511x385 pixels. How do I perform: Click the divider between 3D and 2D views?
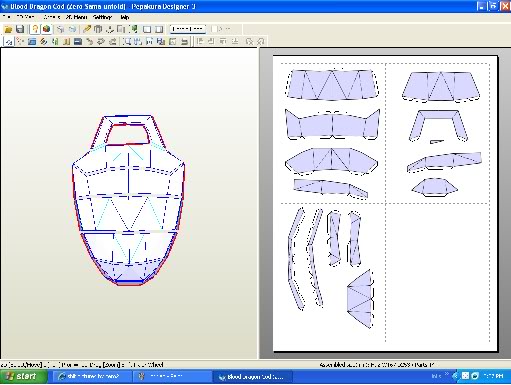[x=259, y=203]
